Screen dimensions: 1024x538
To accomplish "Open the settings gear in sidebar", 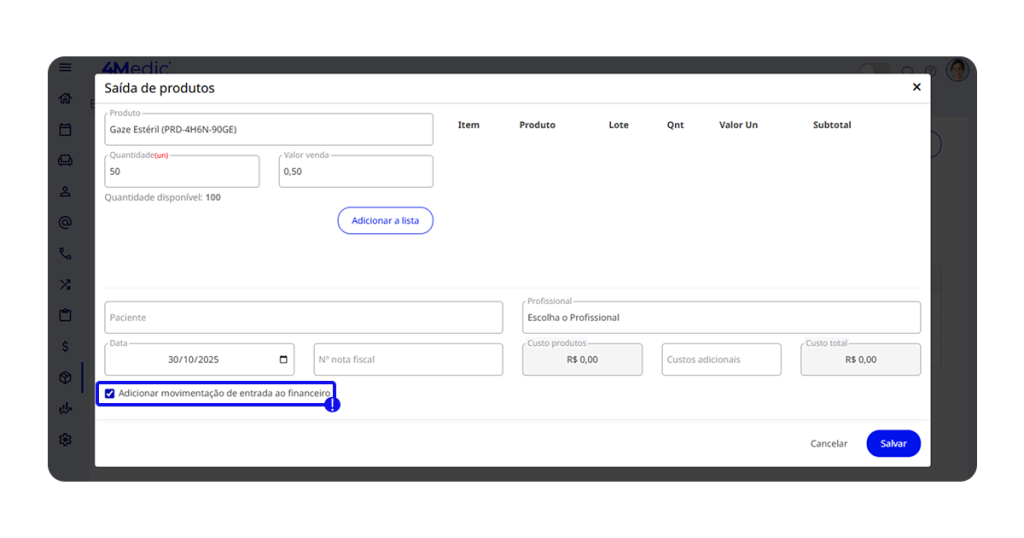I will click(65, 439).
